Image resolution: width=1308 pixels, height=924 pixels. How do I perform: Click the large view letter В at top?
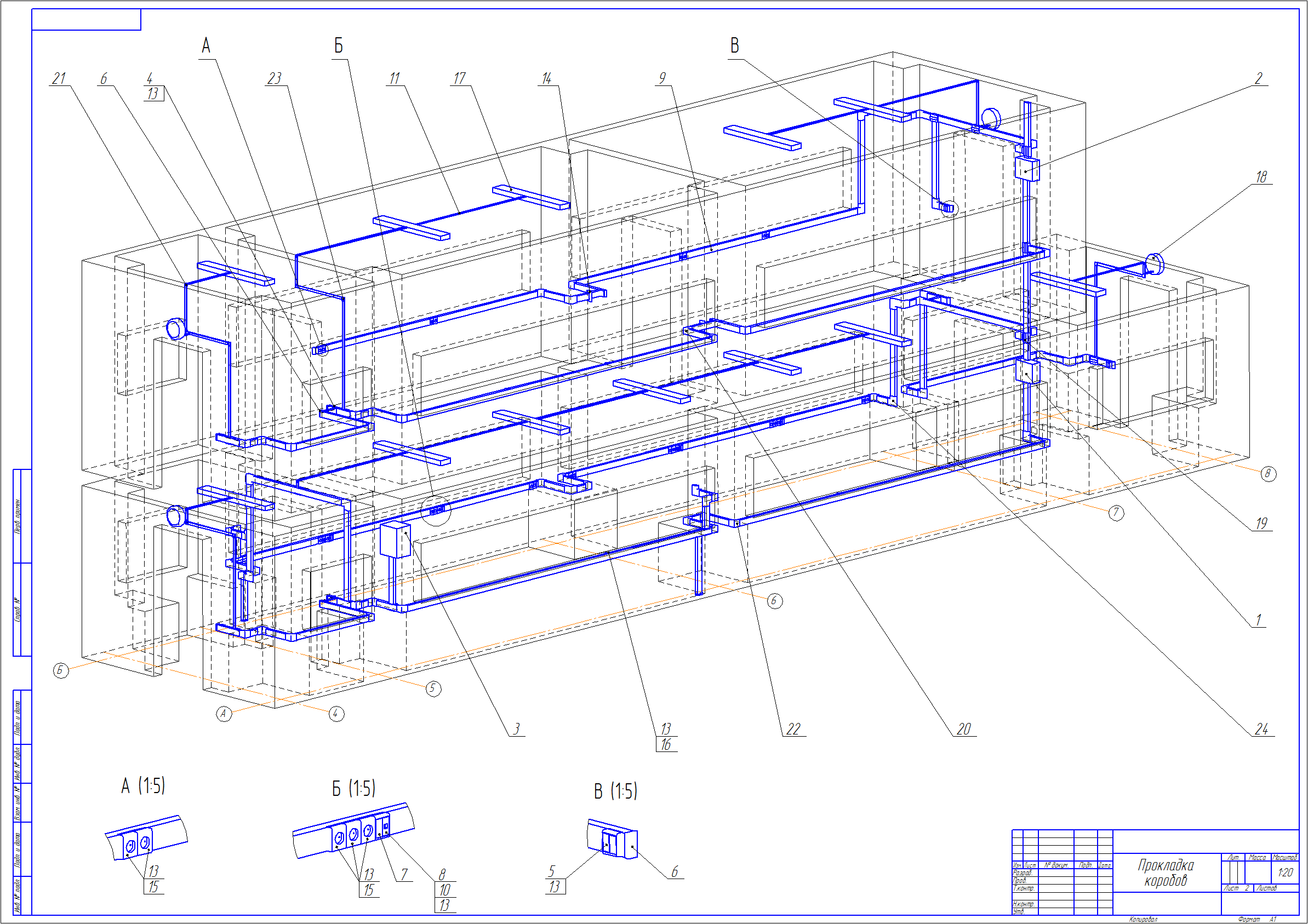pos(735,45)
